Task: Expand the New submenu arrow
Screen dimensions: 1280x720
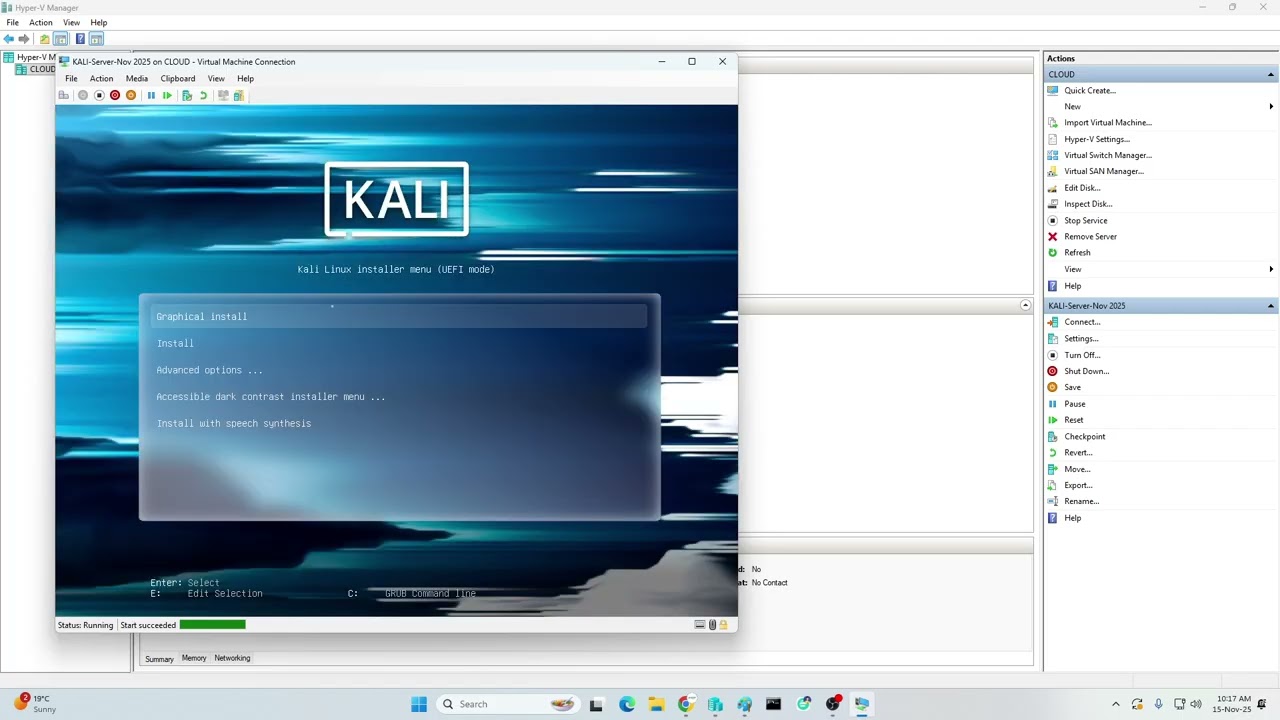Action: [x=1271, y=106]
